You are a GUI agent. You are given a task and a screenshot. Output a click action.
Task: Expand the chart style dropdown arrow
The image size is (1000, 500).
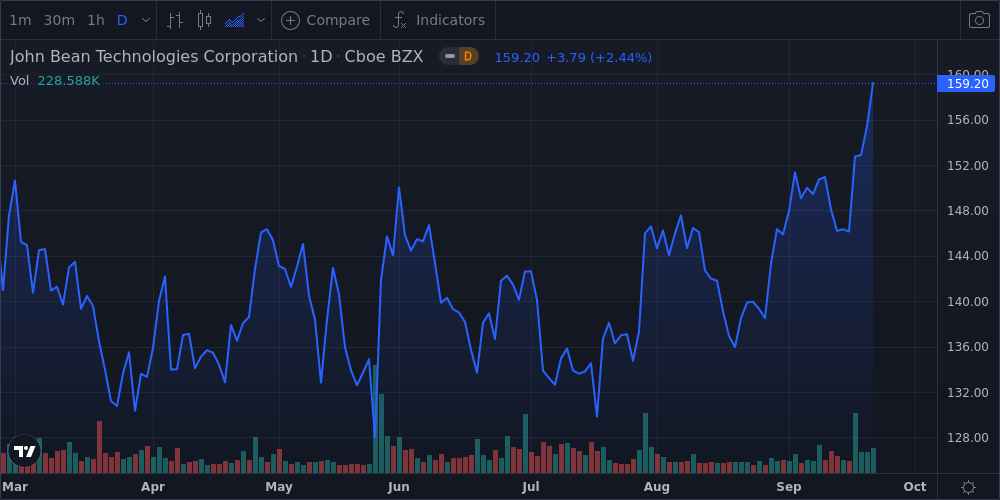[x=260, y=20]
